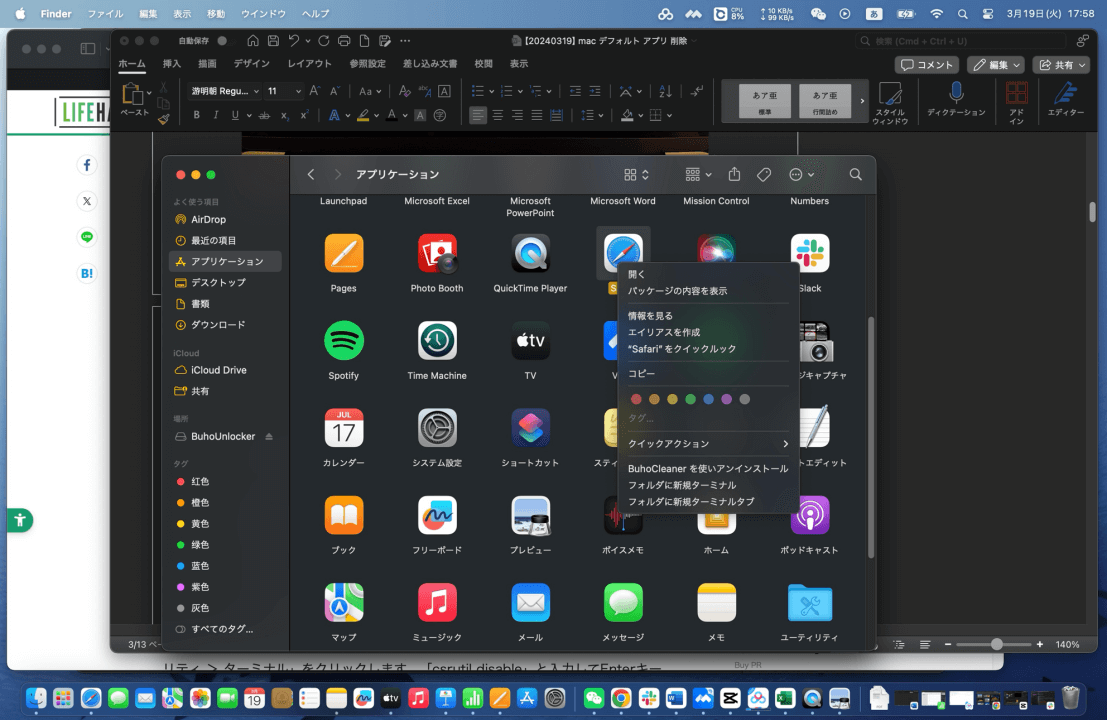Screen dimensions: 1107x720
Task: Open the macOS Spotlight search icon
Action: (x=963, y=13)
